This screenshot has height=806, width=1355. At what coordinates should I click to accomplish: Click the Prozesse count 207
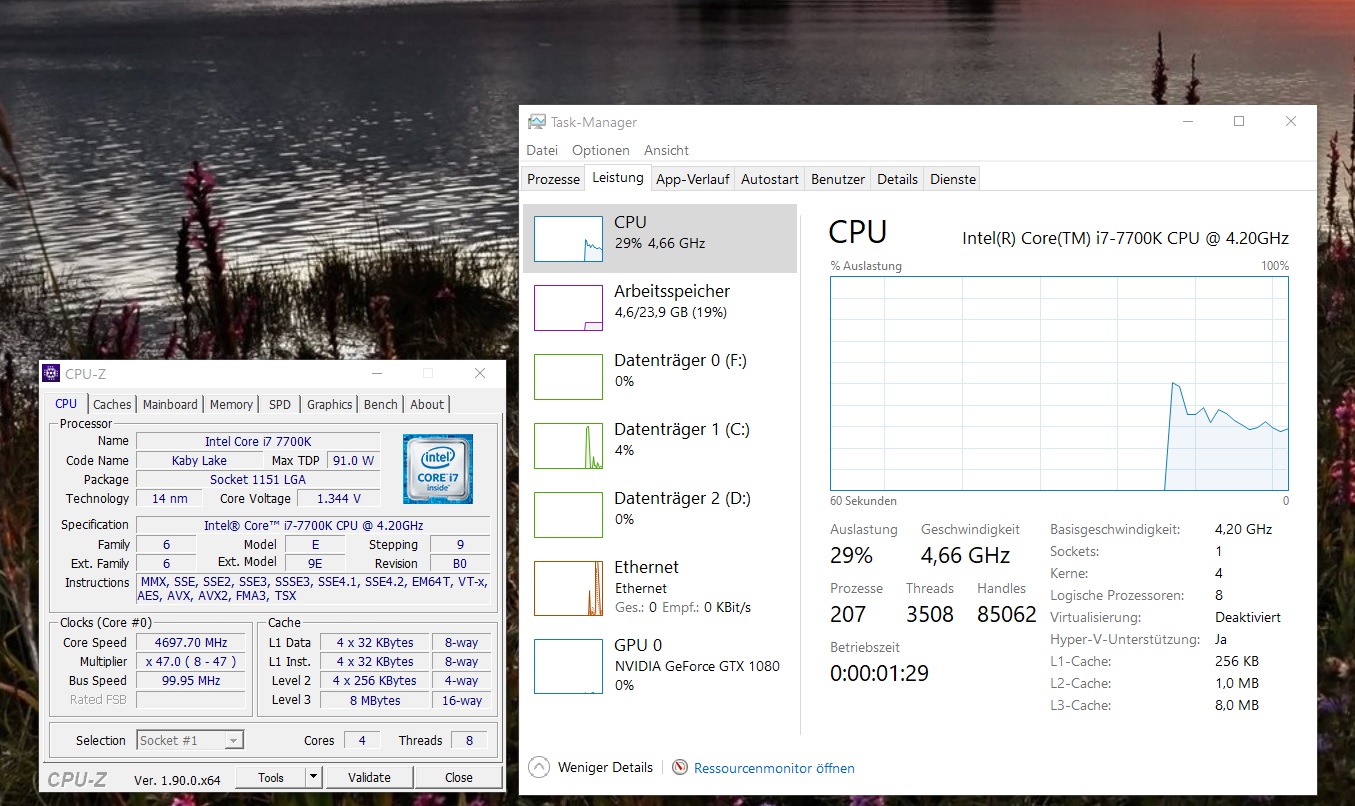[848, 614]
